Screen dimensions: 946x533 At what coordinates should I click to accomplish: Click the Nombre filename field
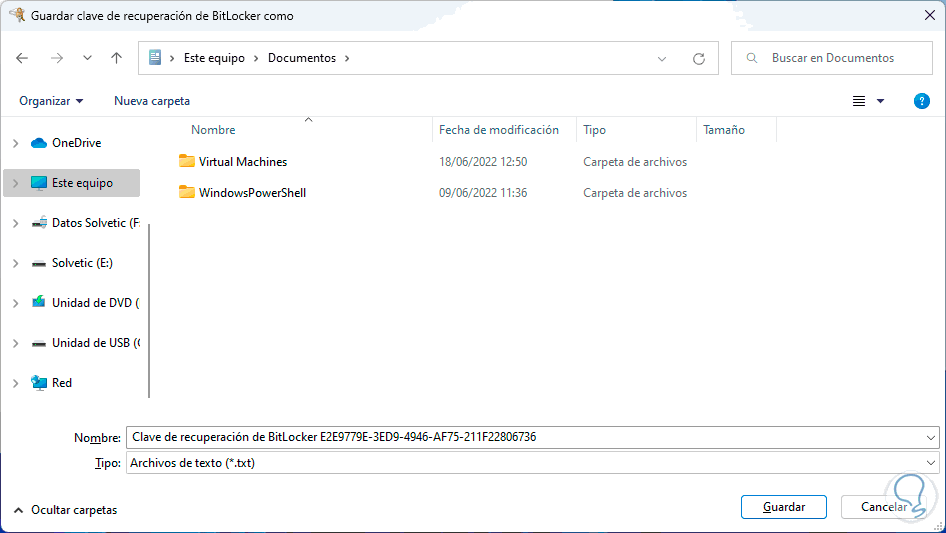click(x=532, y=437)
